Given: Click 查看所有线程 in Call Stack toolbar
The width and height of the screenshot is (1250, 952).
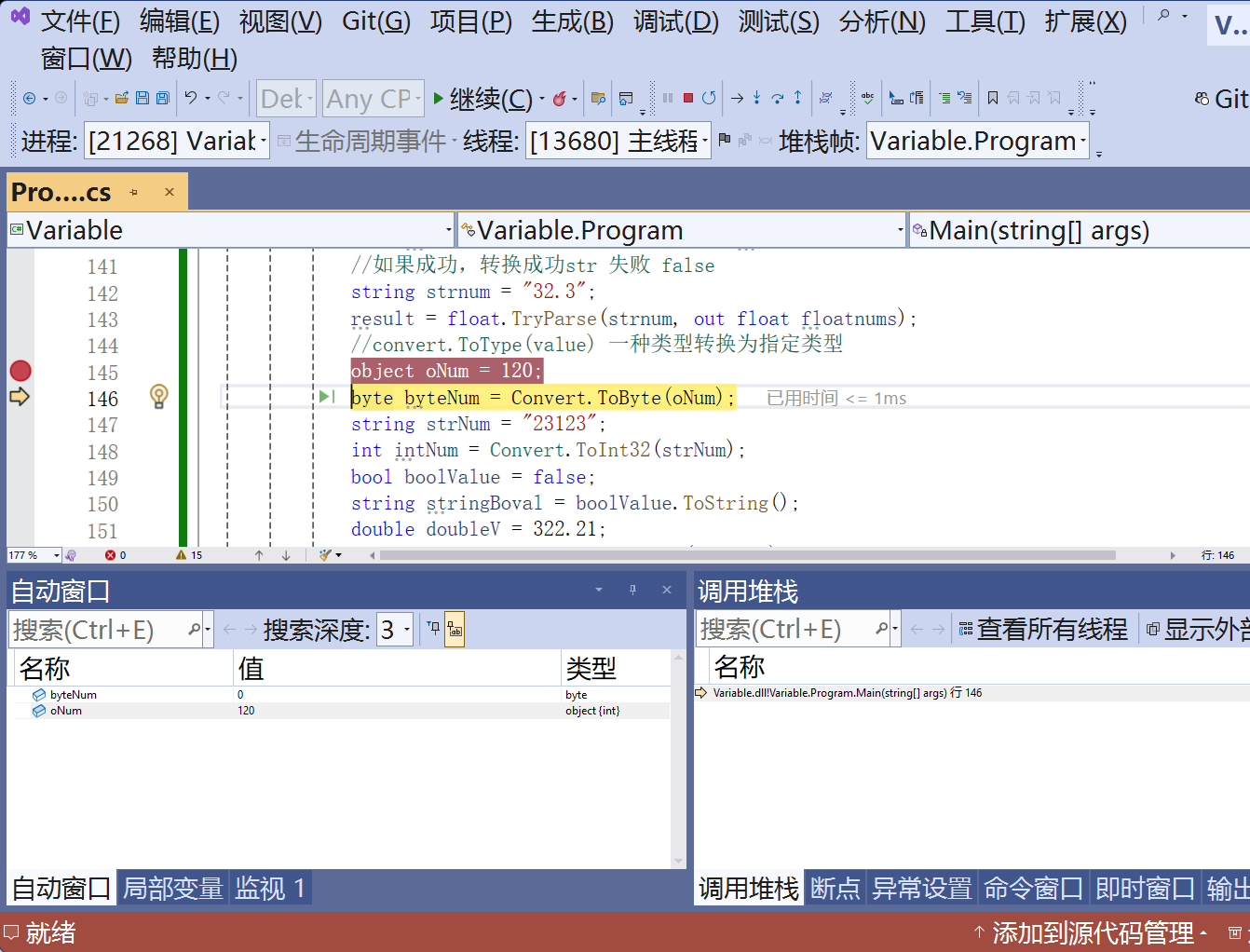Looking at the screenshot, I should tap(1042, 630).
